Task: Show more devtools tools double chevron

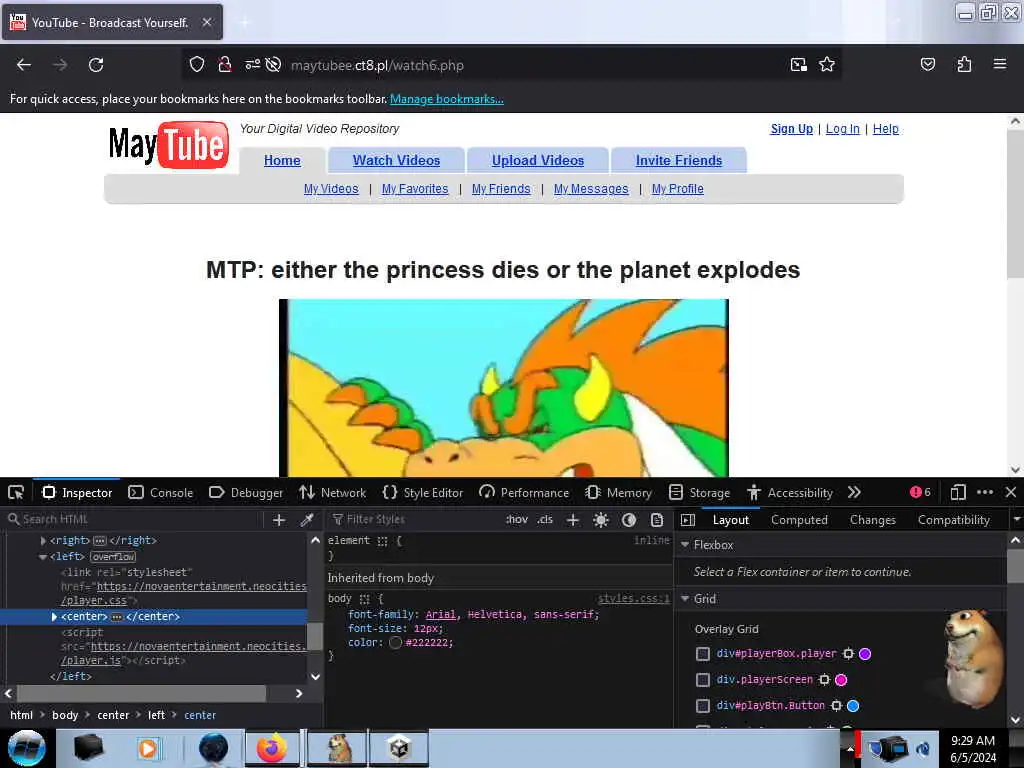Action: [x=854, y=492]
